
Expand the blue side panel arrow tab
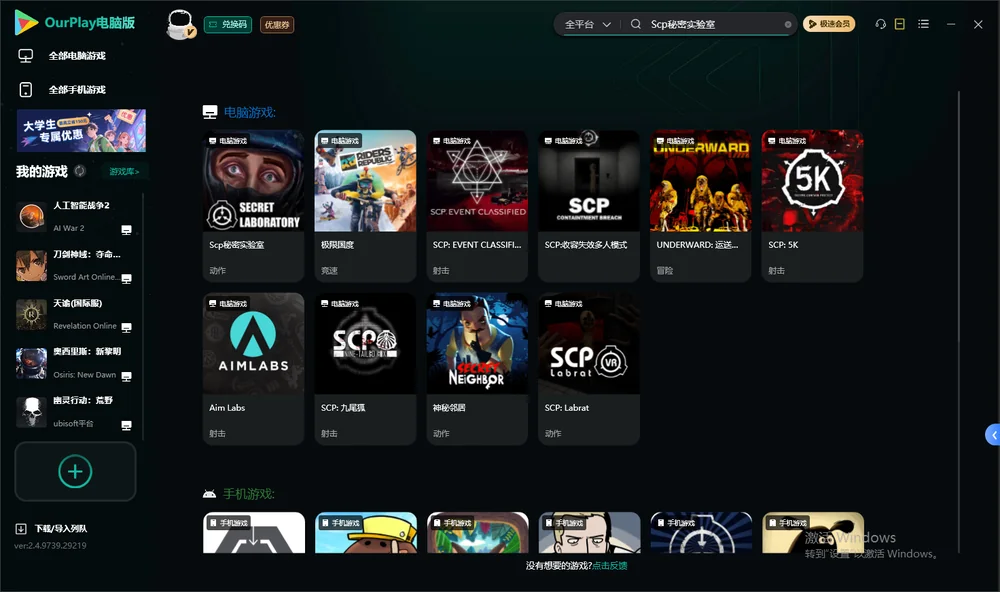[x=992, y=434]
